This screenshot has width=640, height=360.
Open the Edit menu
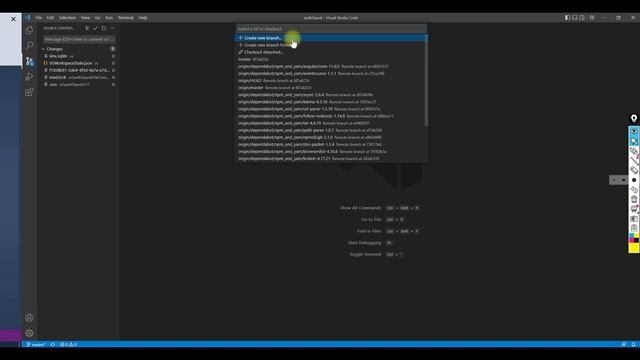50,18
